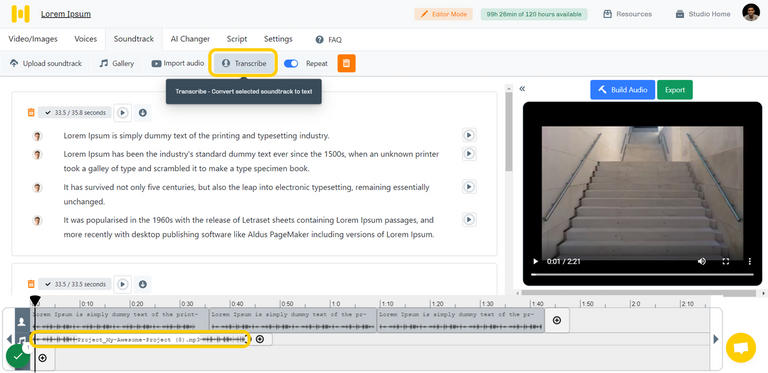The image size is (768, 373).
Task: Add a soundtrack clip with the plus icon
Action: point(260,339)
